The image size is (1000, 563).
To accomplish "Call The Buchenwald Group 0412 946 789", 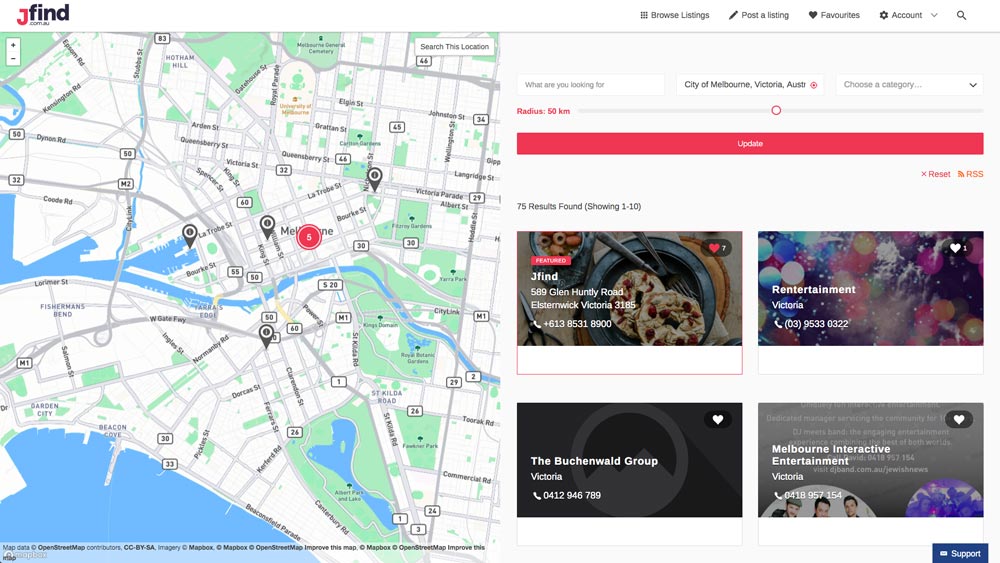I will 567,495.
